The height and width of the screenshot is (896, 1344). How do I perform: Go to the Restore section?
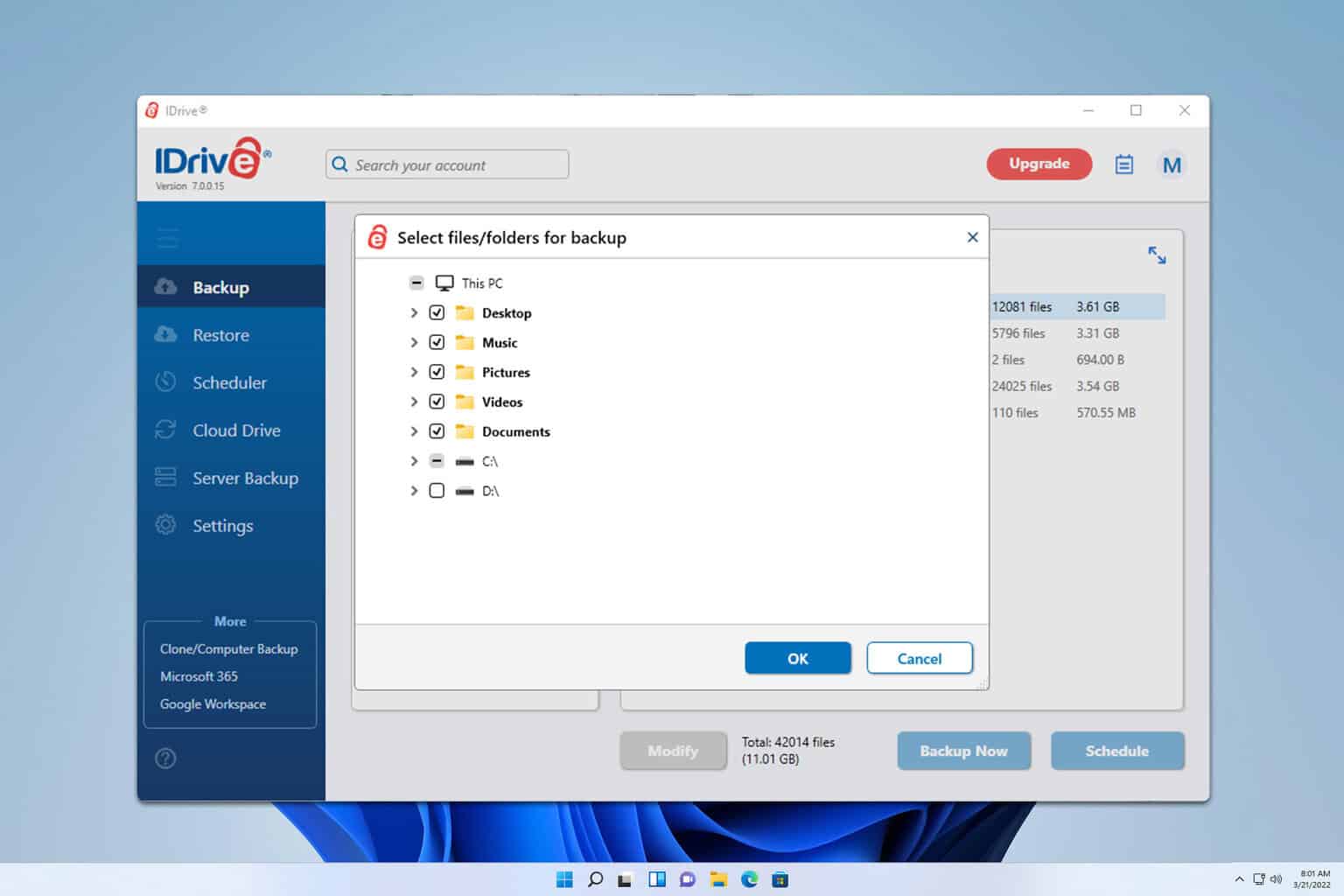coord(220,335)
